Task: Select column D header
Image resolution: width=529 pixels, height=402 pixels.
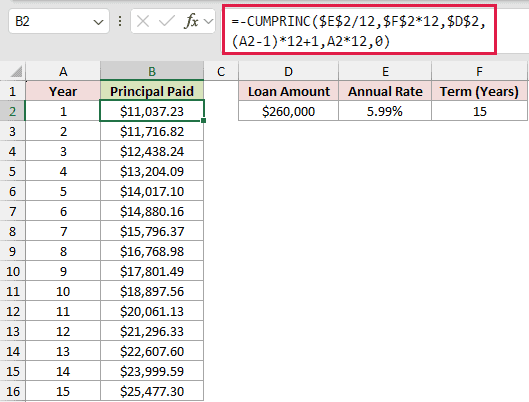Action: [288, 71]
